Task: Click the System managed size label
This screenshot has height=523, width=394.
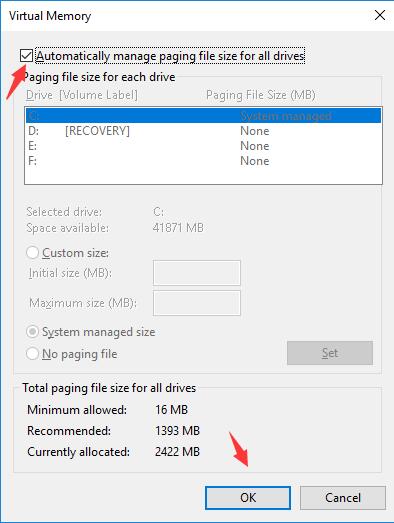Action: (x=98, y=332)
